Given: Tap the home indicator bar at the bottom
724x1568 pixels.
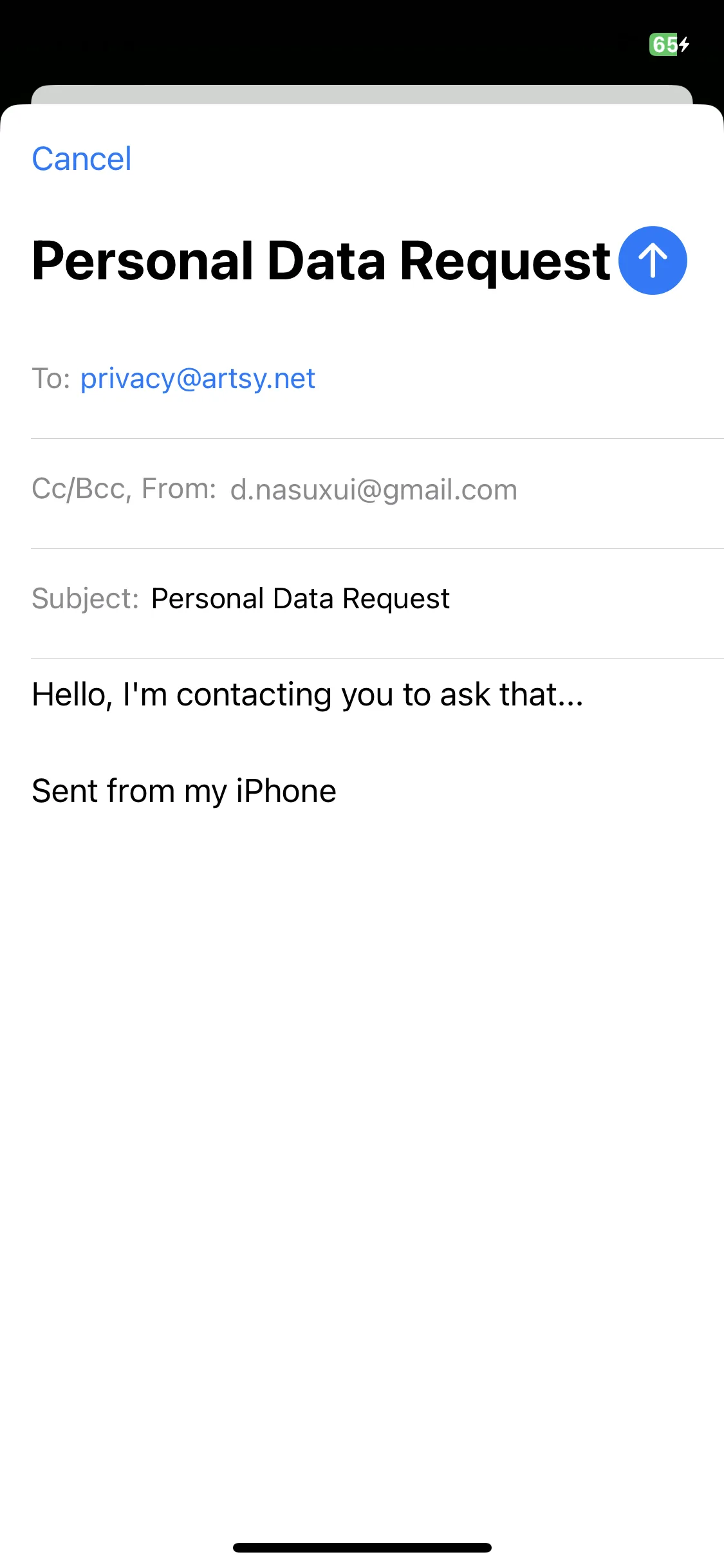Looking at the screenshot, I should (362, 1547).
